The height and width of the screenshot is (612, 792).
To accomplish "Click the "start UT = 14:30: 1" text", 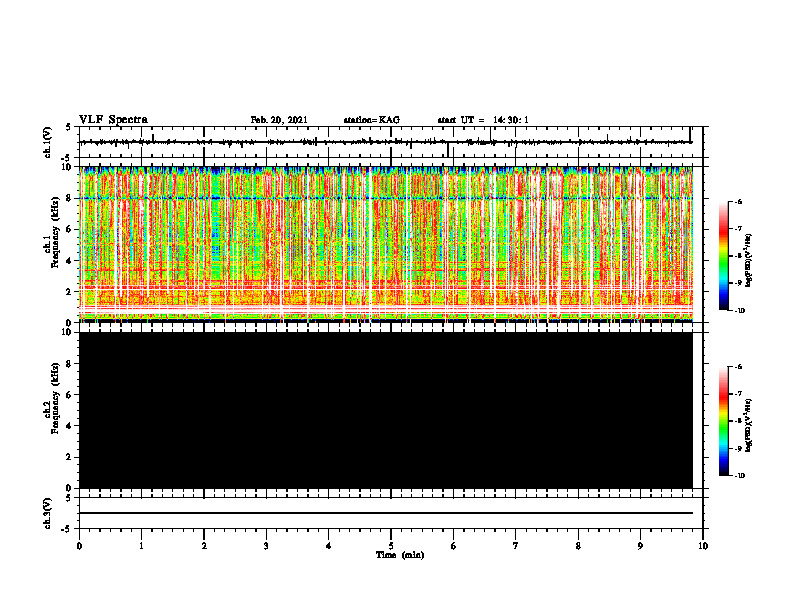I will (x=483, y=120).
